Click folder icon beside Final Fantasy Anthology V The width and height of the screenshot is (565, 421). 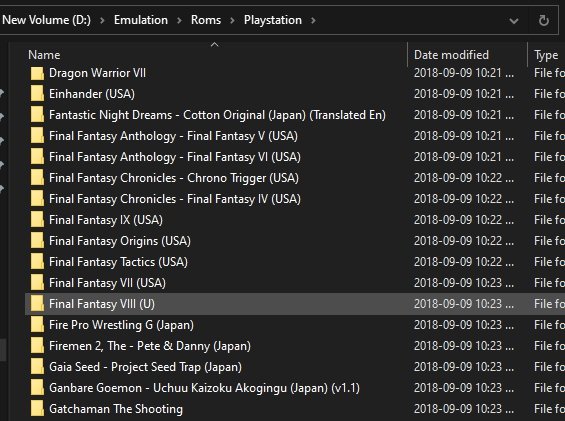37,136
